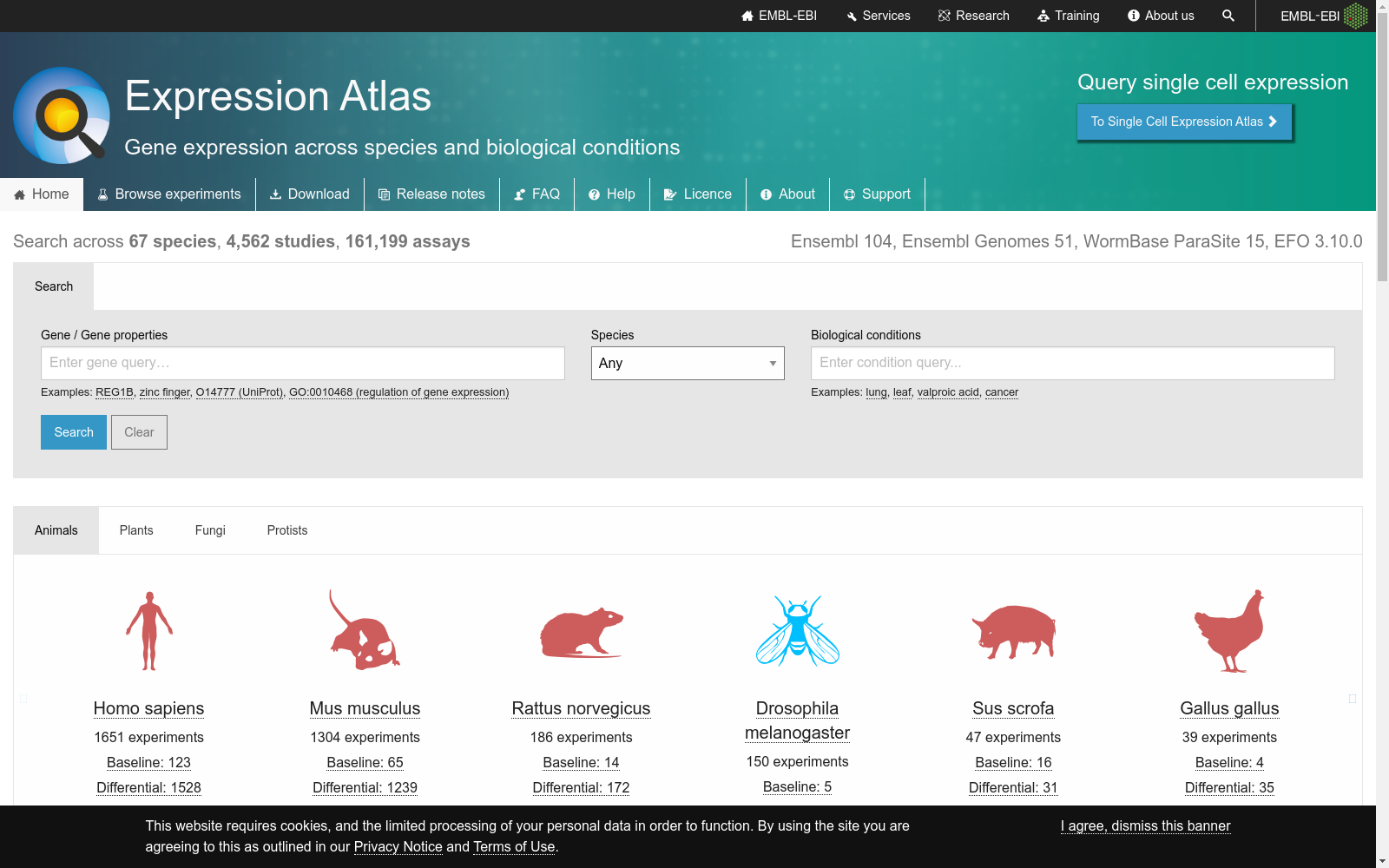Open the Rattus norvegicus species link
1389x868 pixels.
click(581, 708)
